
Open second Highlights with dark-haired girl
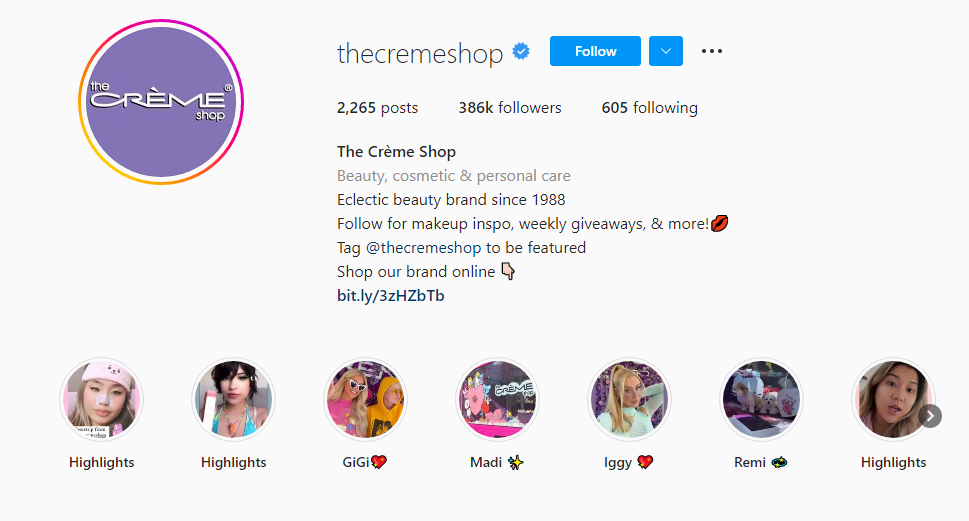coord(234,399)
